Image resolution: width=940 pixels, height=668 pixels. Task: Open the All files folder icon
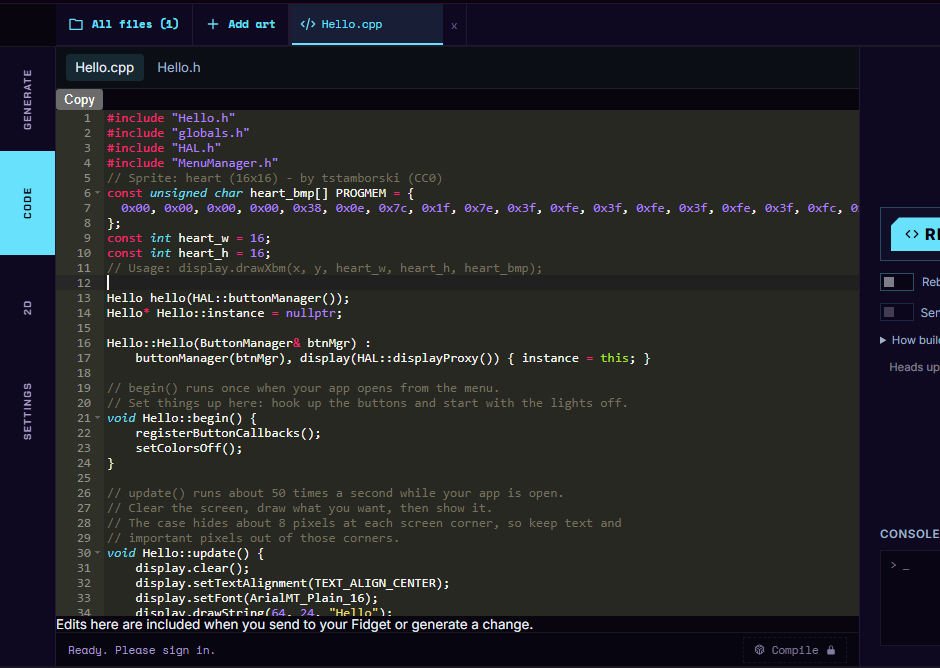click(x=76, y=25)
